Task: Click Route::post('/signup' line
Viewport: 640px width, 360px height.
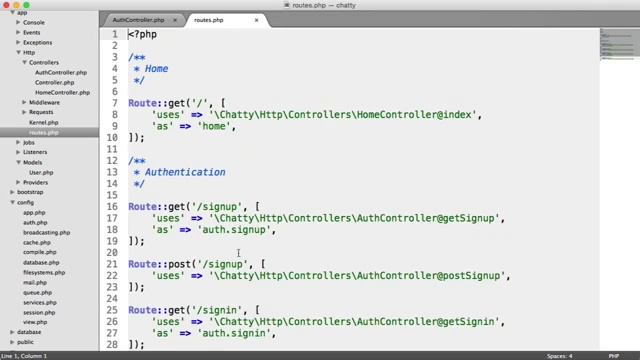Action: (197, 264)
